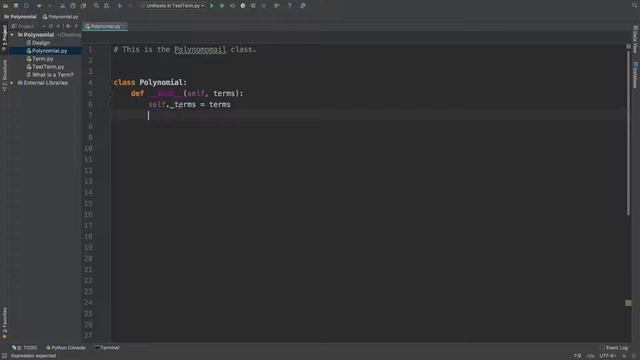Viewport: 640px width, 360px height.
Task: Click Polynomial.py breadcrumb in navigation bar
Action: pyautogui.click(x=60, y=17)
